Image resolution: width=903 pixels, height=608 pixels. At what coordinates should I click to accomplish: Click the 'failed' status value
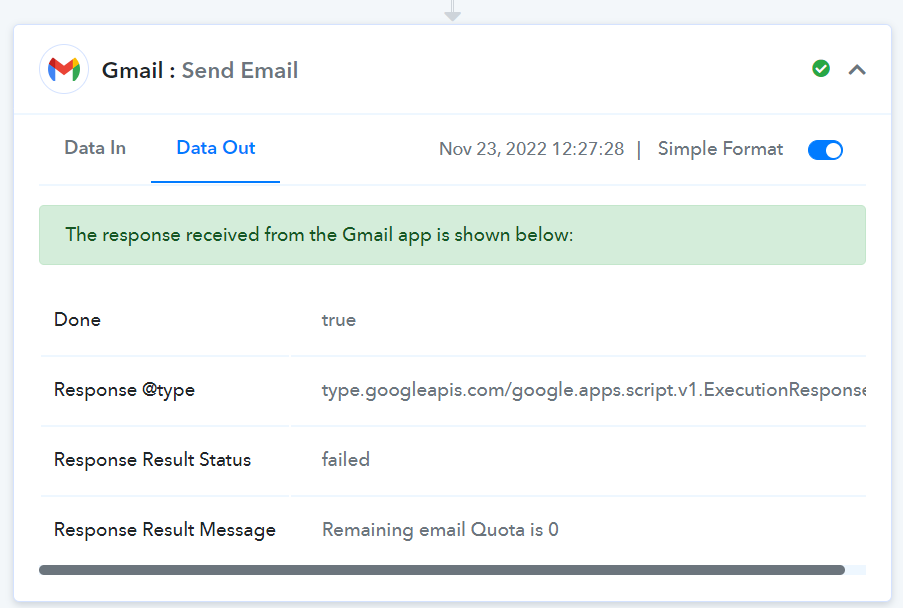[346, 459]
